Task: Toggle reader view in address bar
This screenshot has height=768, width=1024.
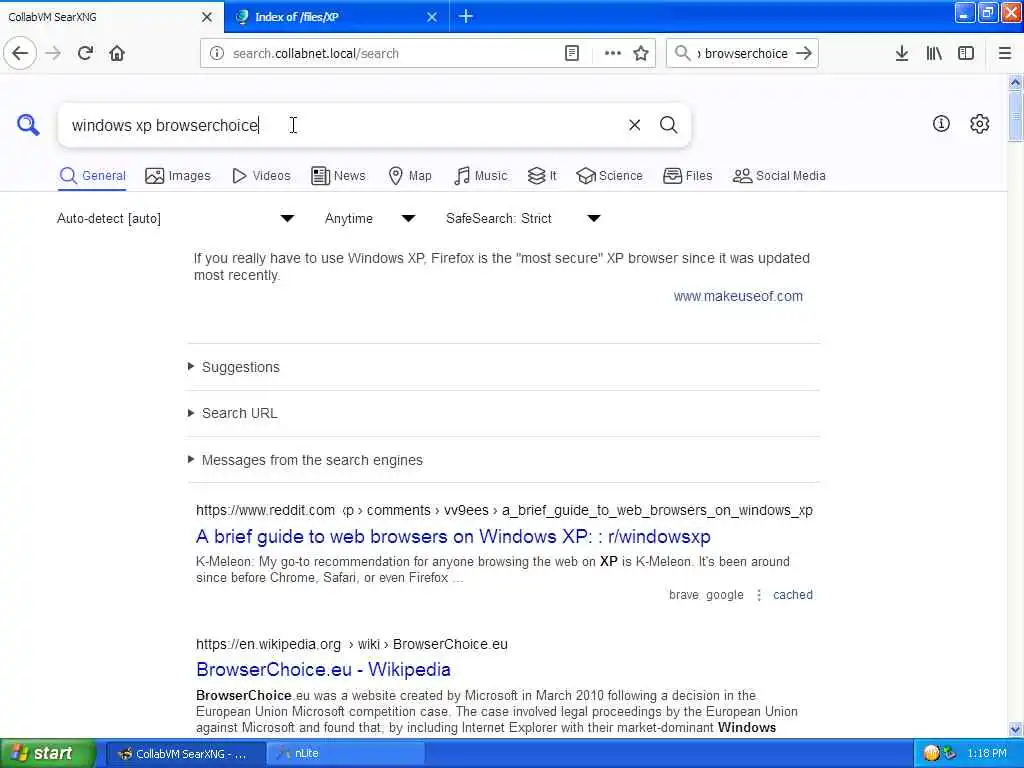Action: [x=571, y=53]
